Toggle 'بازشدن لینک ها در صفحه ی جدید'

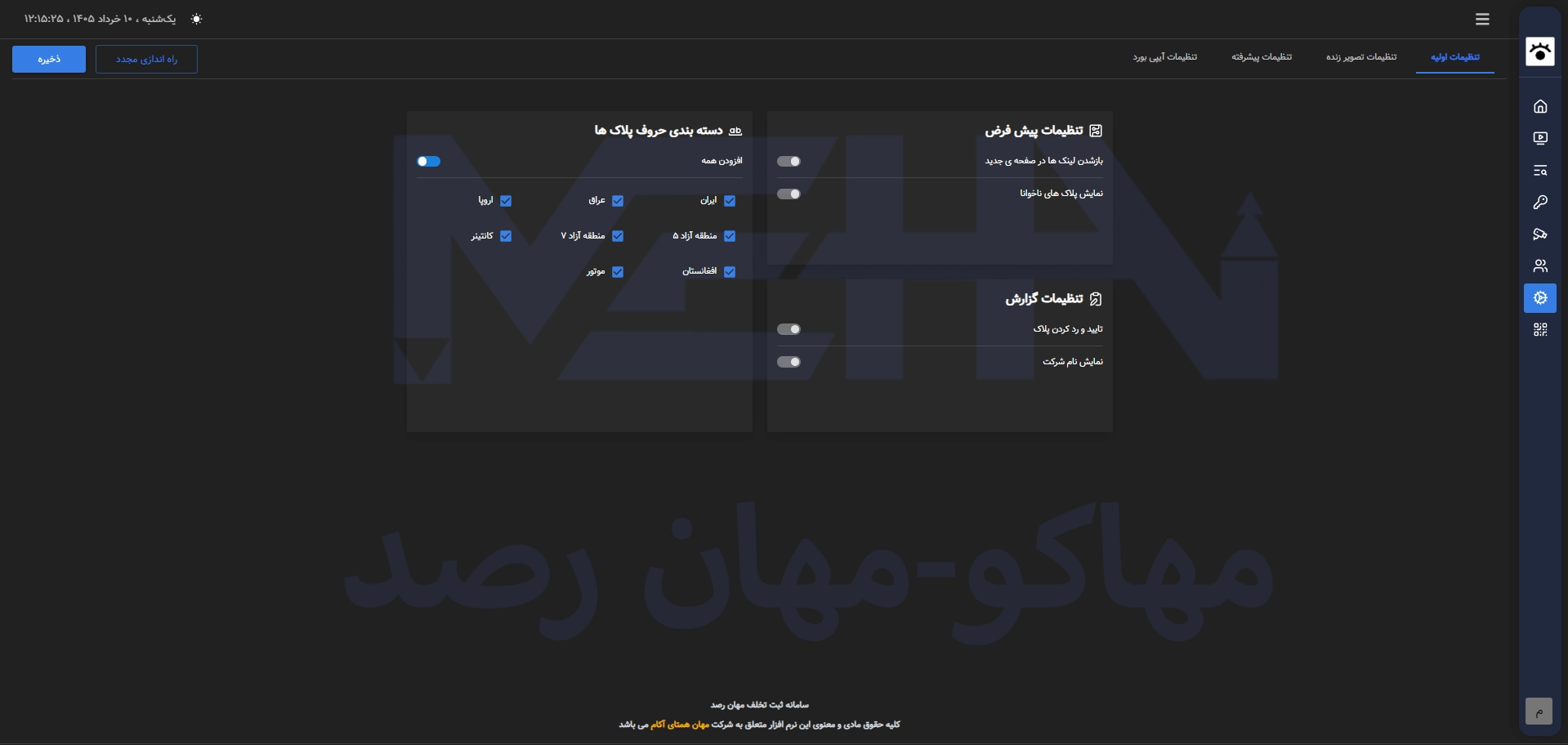coord(788,161)
